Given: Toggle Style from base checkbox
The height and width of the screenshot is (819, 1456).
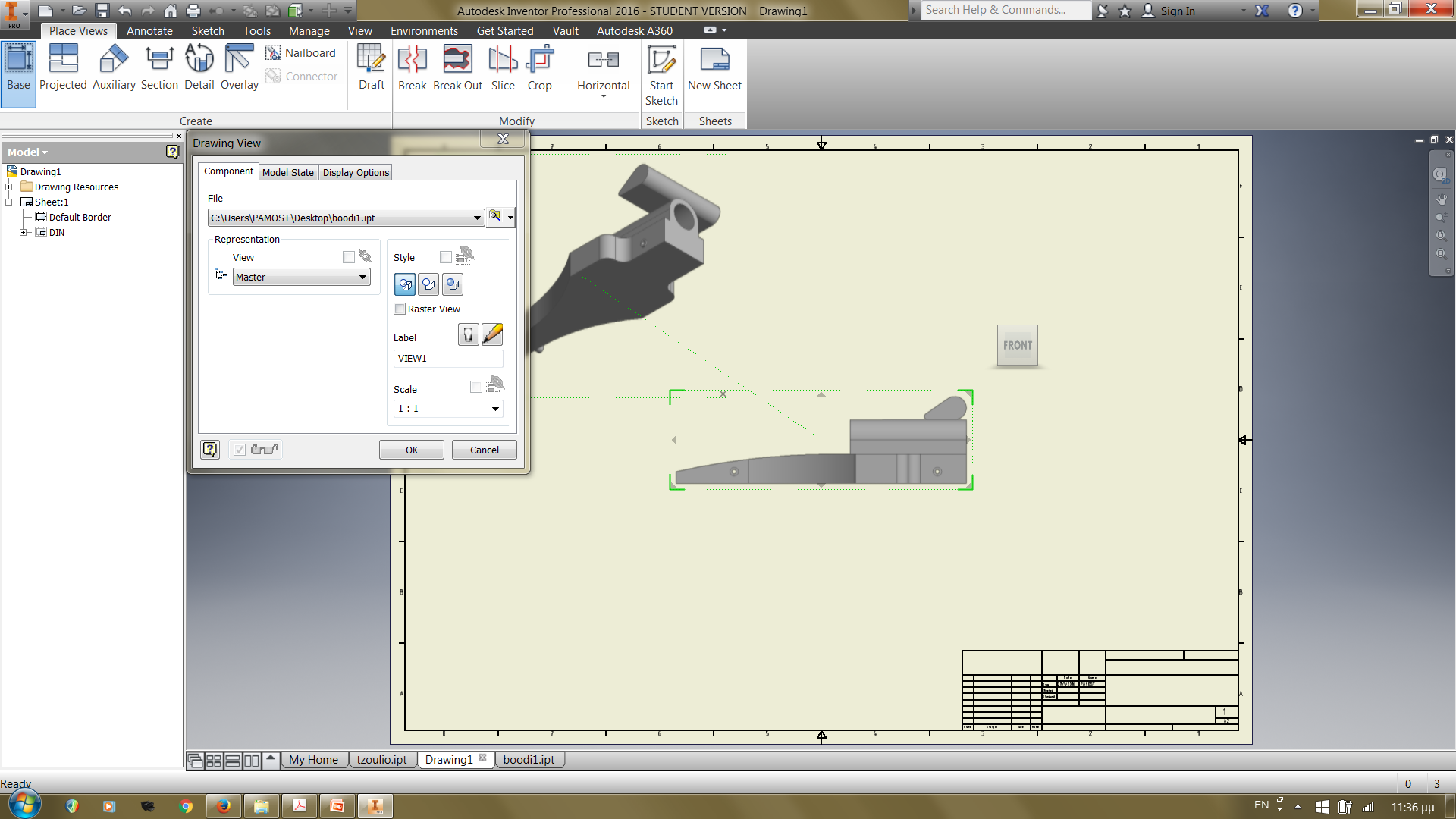Looking at the screenshot, I should pyautogui.click(x=446, y=257).
